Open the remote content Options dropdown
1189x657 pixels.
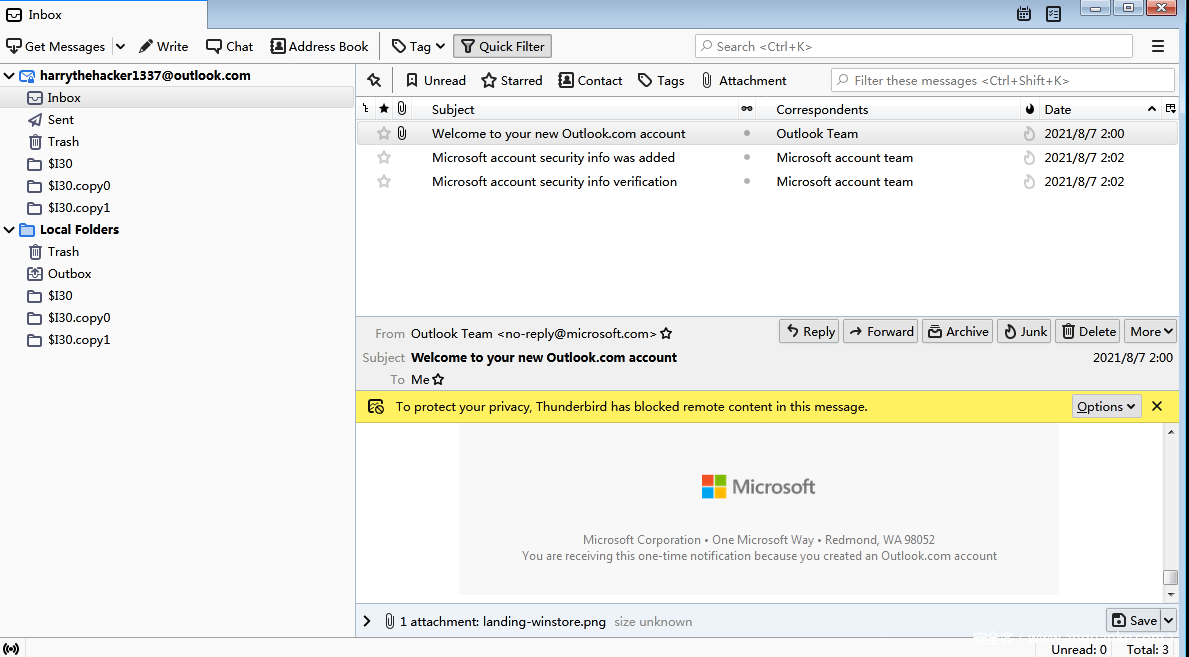tap(1106, 406)
